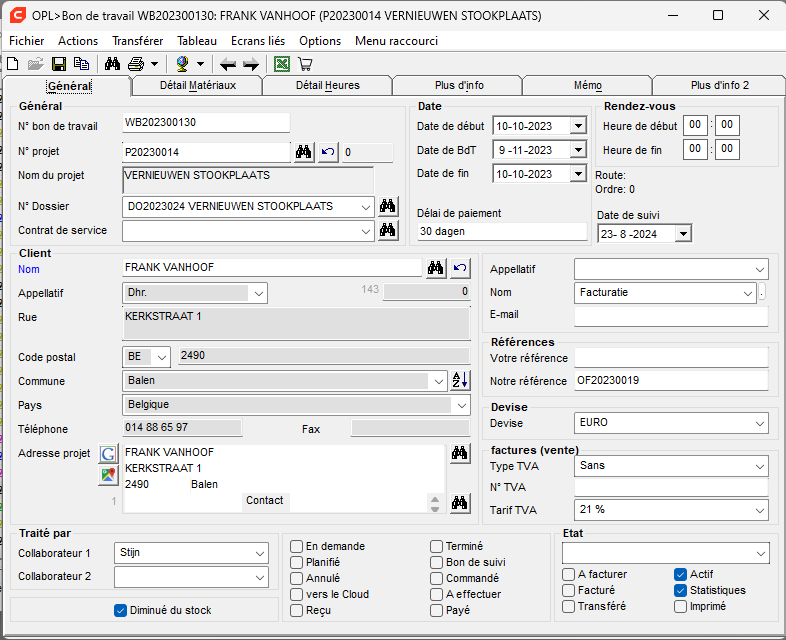Screen dimensions: 786x640
Task: Click the blue Nom client link
Action: [29, 269]
